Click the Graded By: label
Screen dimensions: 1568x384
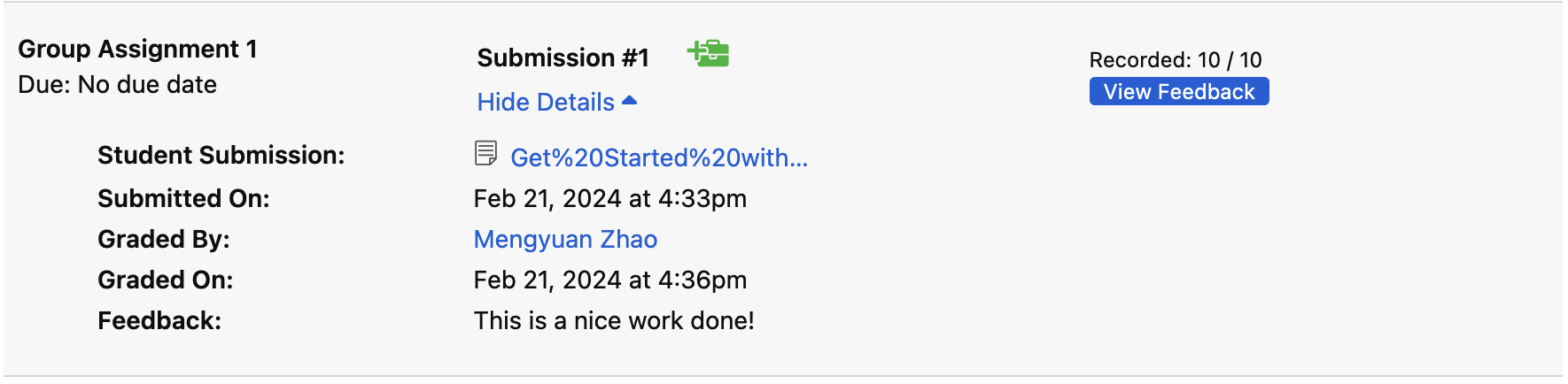164,239
